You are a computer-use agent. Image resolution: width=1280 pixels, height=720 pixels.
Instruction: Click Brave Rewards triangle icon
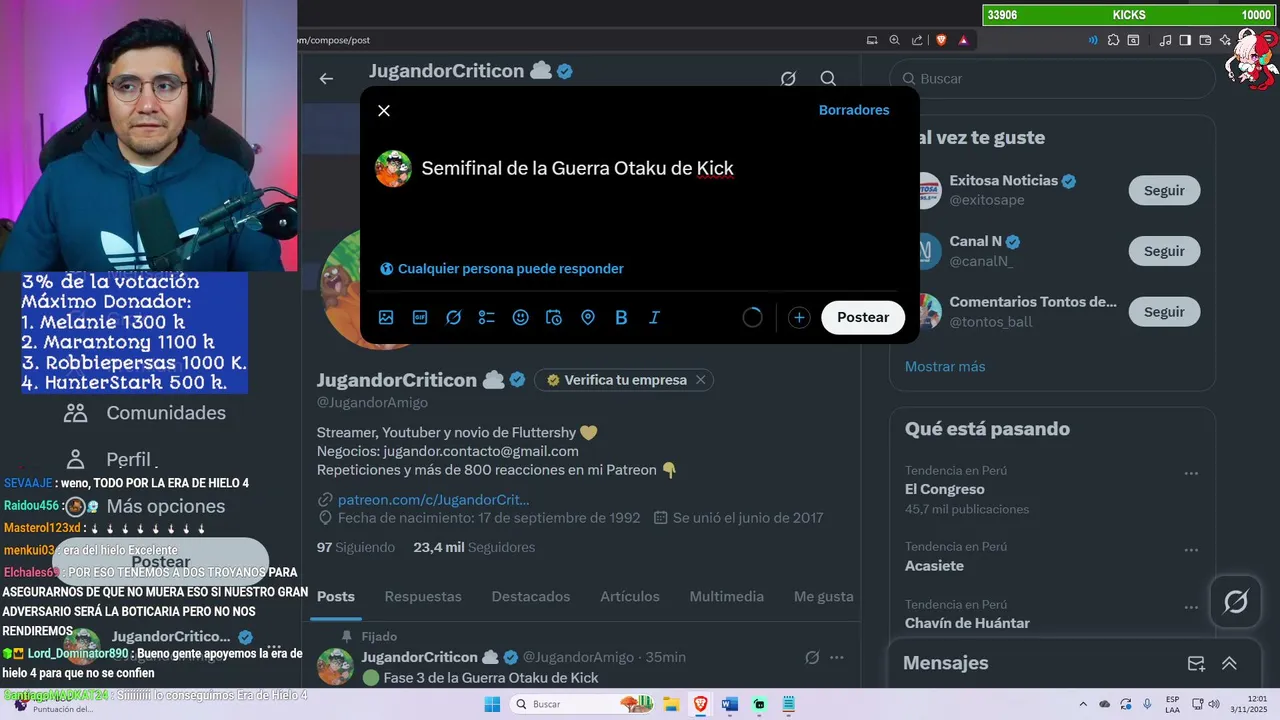[x=963, y=40]
